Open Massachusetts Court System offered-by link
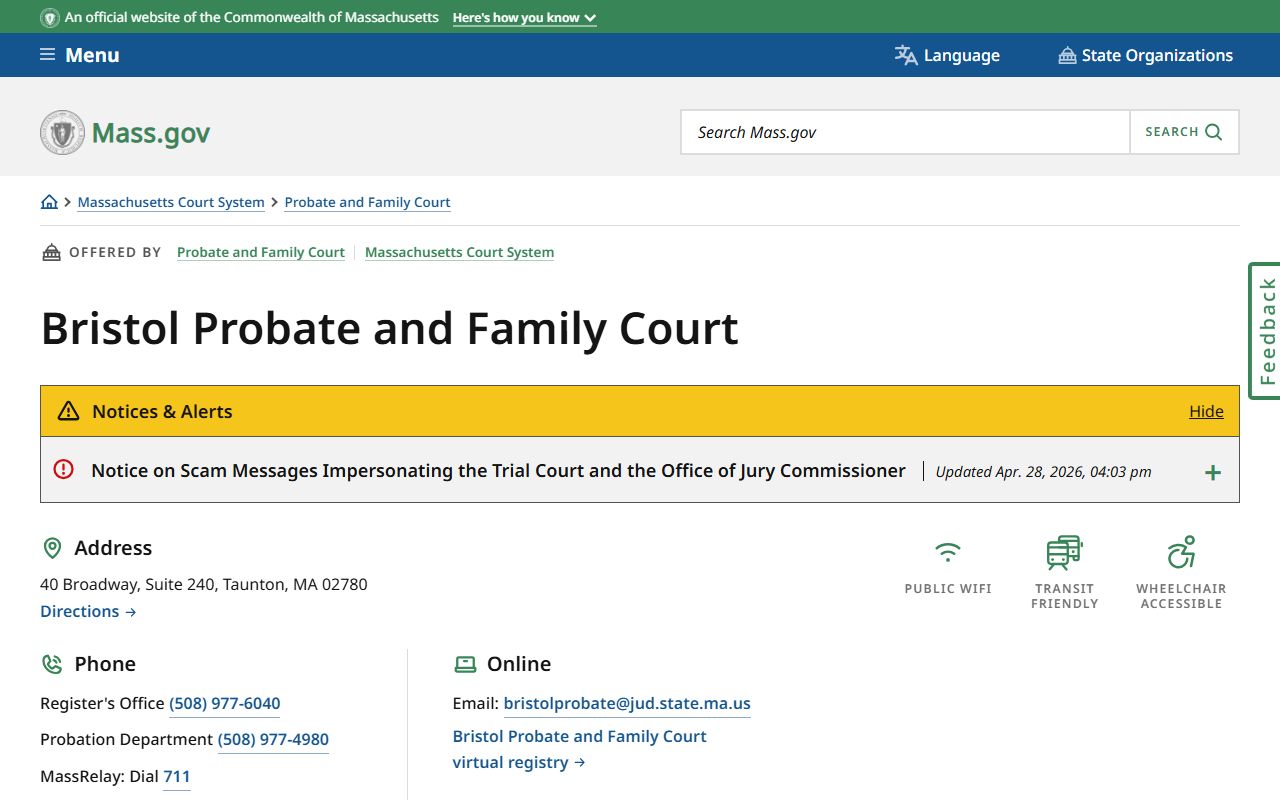 coord(459,252)
